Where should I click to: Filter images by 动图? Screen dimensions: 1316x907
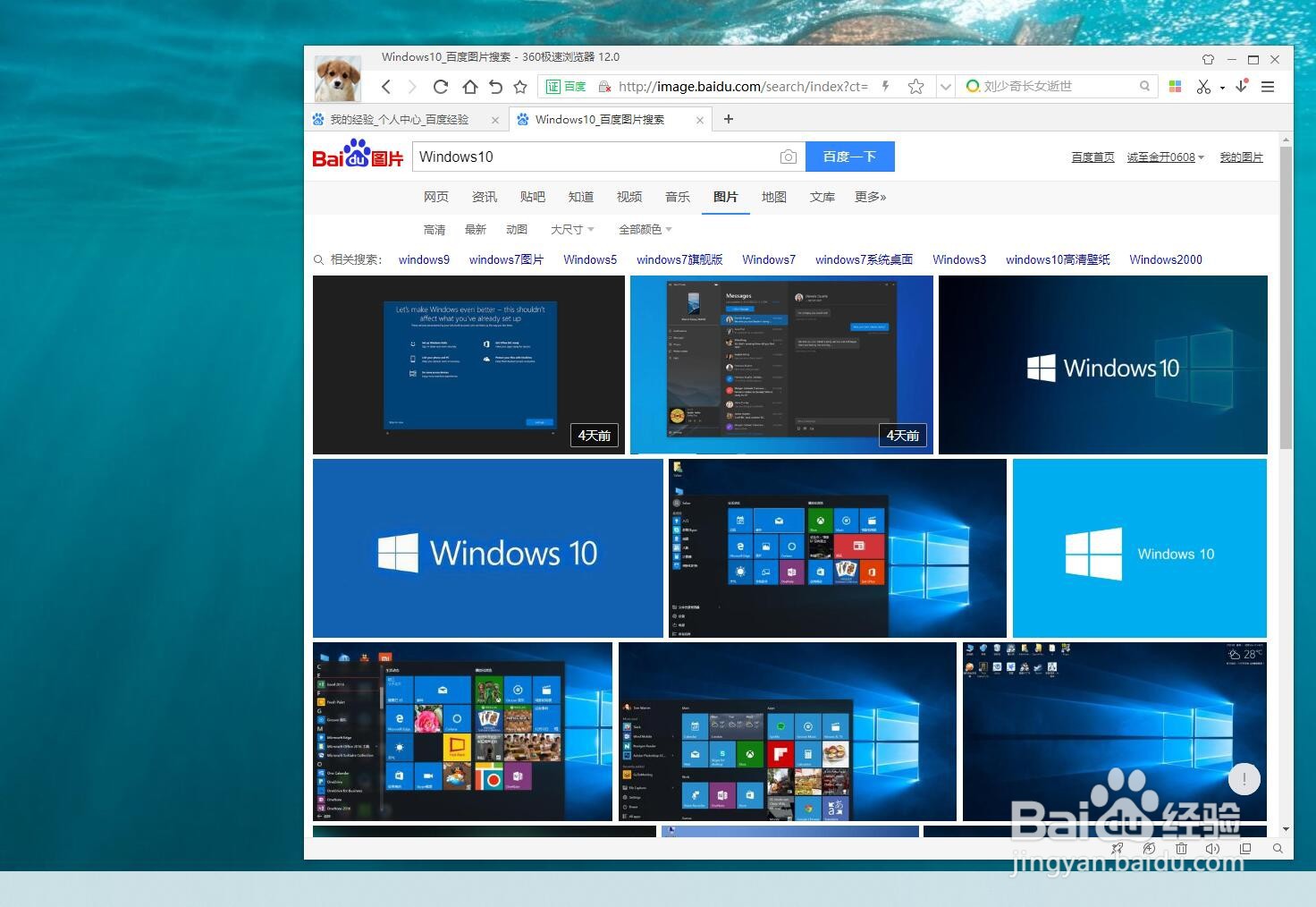click(517, 230)
